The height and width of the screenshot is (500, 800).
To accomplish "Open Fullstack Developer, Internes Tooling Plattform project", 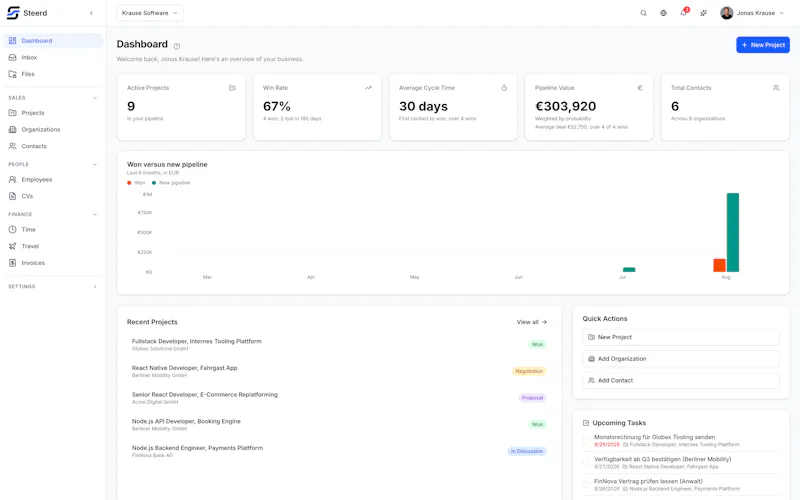I will click(x=339, y=345).
